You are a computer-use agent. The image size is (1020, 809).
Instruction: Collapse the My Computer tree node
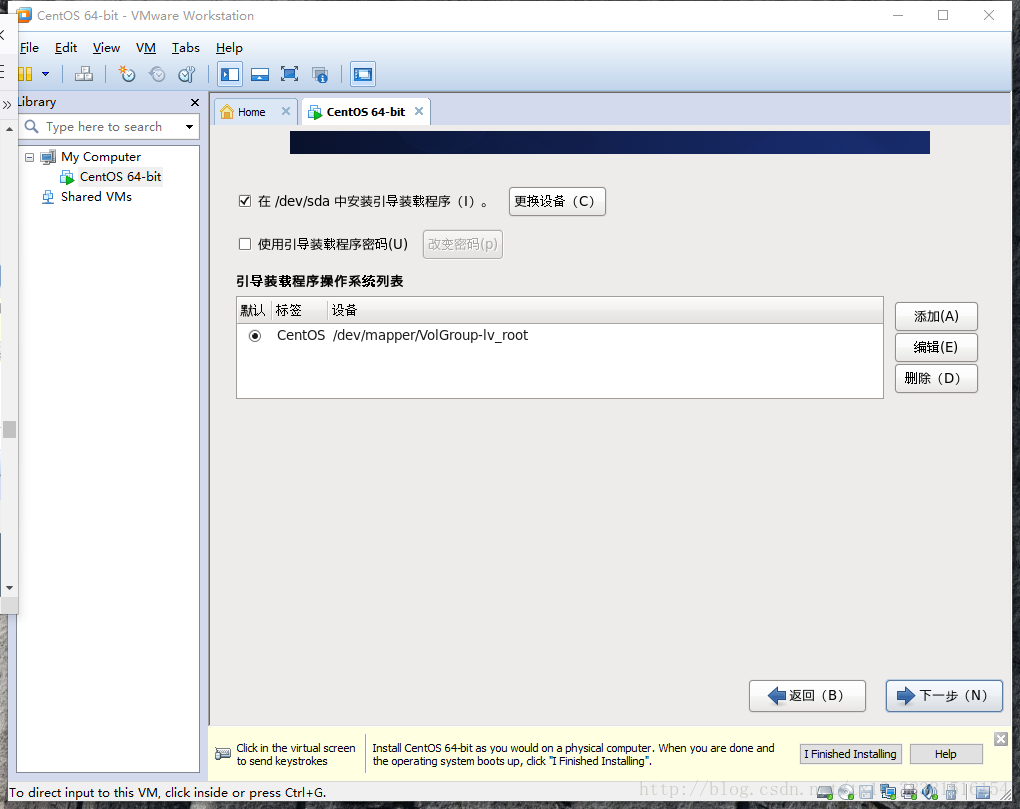click(x=29, y=157)
